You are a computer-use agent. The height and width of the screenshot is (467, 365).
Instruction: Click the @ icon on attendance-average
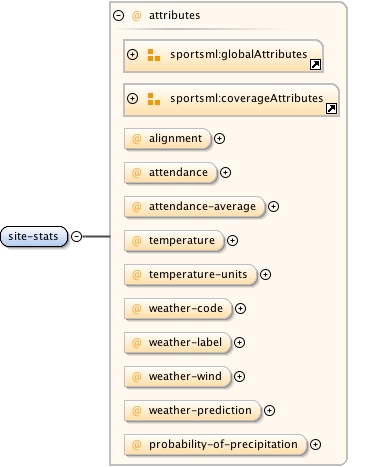(x=137, y=206)
